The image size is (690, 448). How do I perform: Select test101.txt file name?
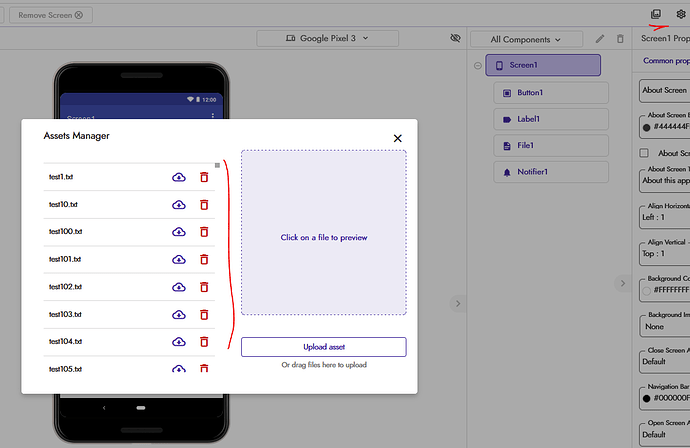(x=65, y=259)
